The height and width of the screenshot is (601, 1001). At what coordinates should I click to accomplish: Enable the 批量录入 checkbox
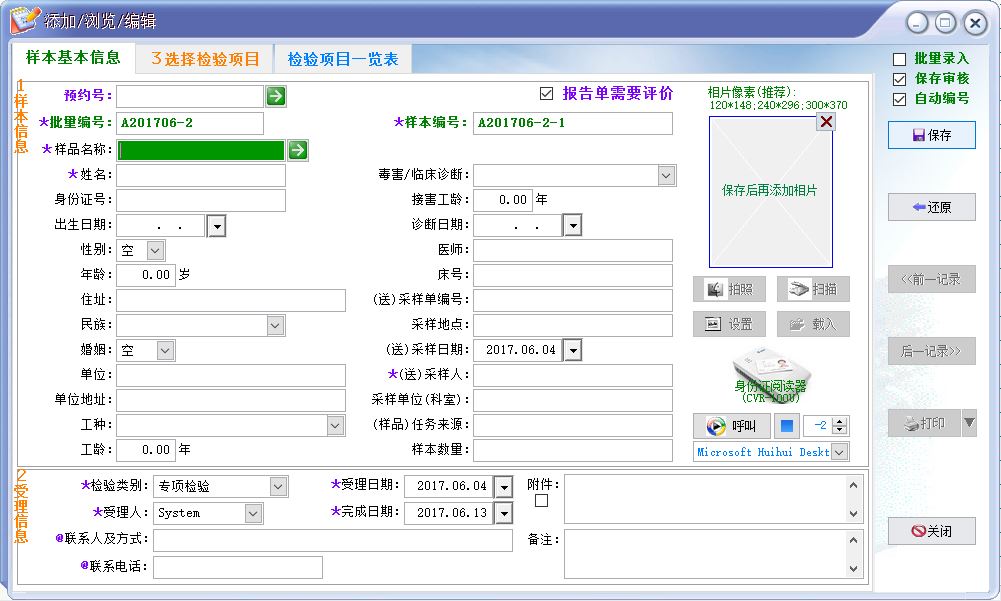point(899,59)
